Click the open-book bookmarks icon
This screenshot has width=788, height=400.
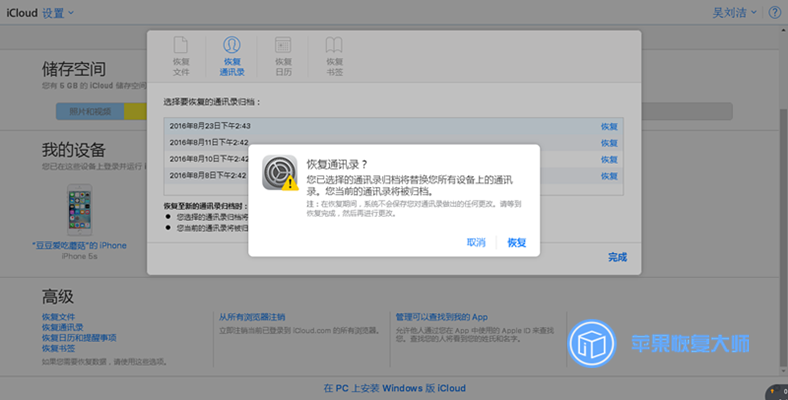(334, 45)
